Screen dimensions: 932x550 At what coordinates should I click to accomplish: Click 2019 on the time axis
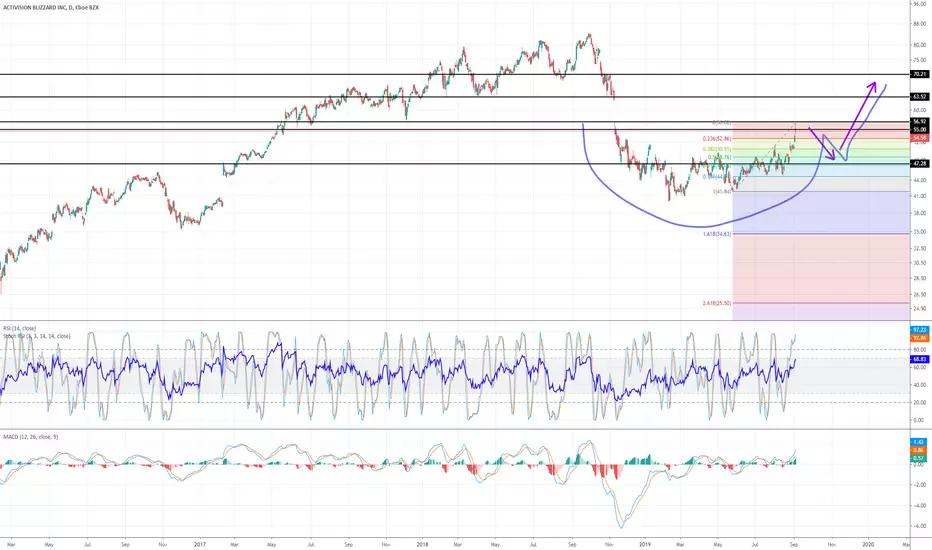tap(646, 544)
